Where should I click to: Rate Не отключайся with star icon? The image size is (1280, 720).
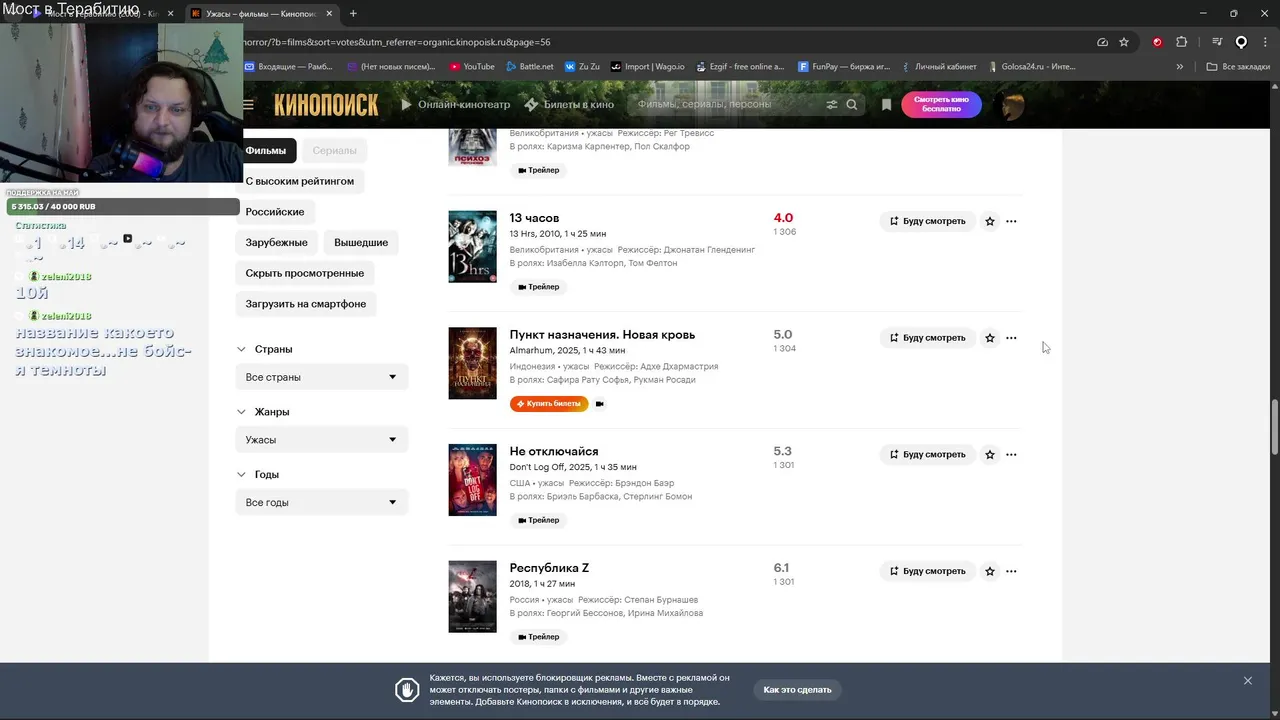[990, 455]
